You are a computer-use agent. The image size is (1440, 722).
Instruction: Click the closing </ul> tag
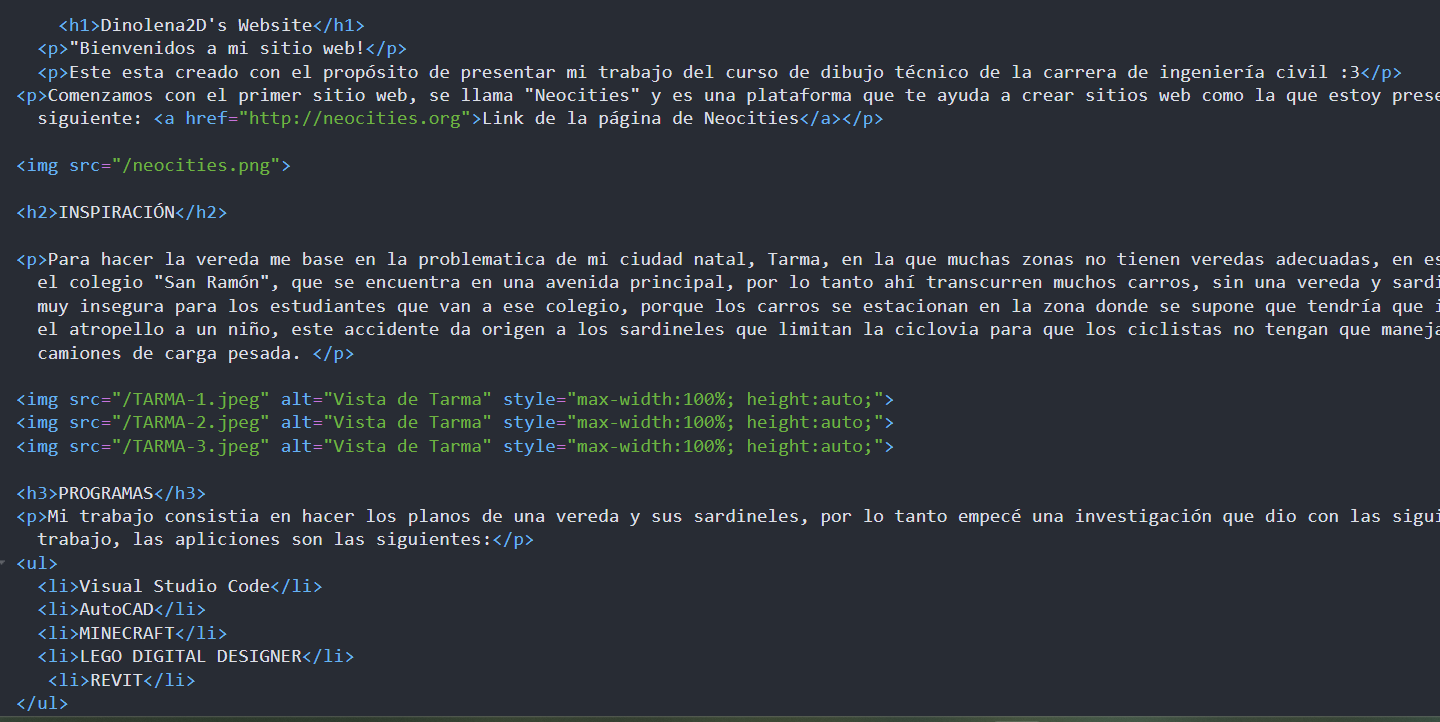point(42,703)
